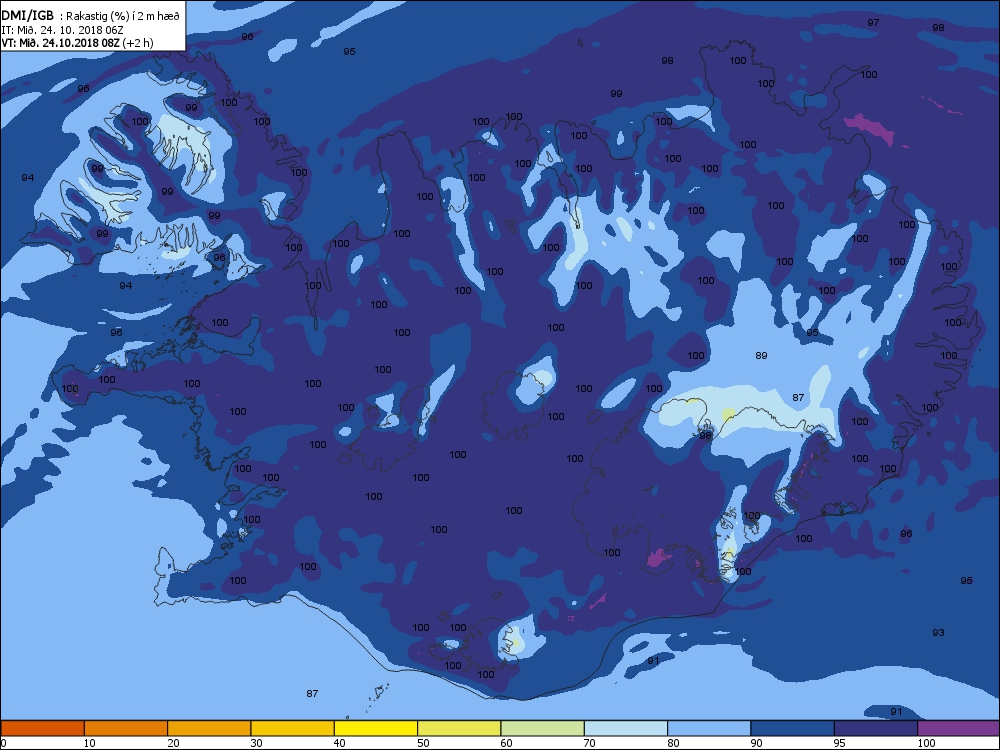Click the legend scale label 50
This screenshot has width=1000, height=750.
coord(423,743)
